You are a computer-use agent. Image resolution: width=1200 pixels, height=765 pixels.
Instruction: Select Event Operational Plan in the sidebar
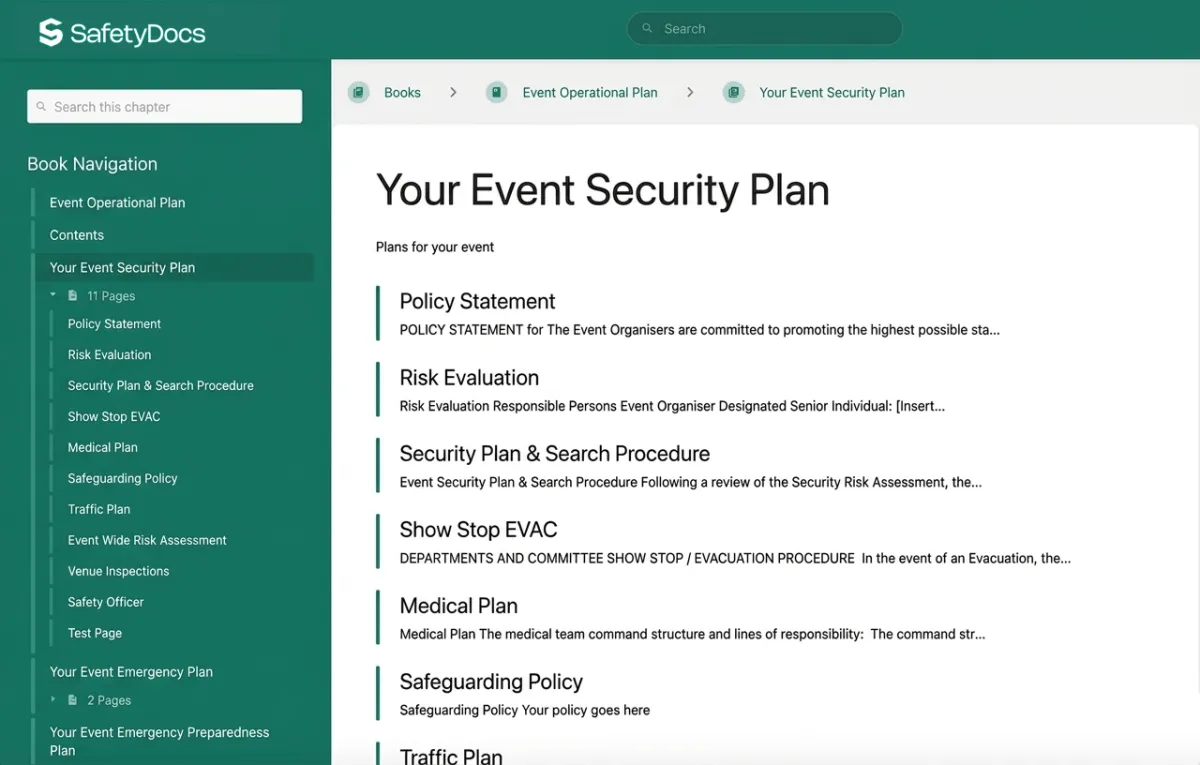pos(117,202)
